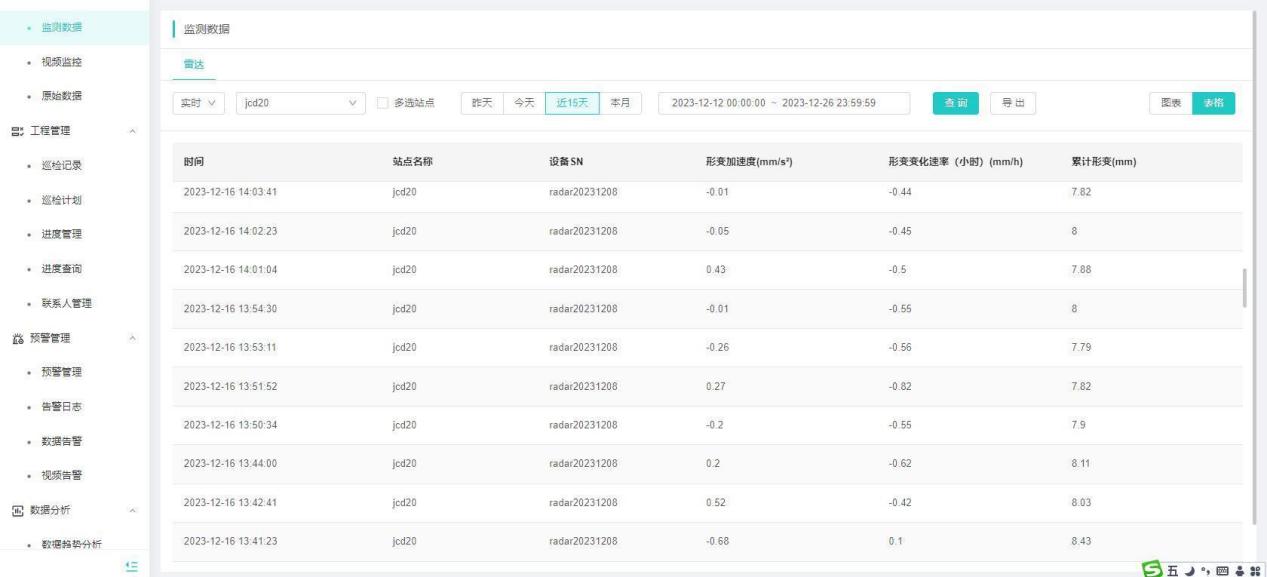Enable the 多选站点 checkbox
The image size is (1267, 577).
384,104
